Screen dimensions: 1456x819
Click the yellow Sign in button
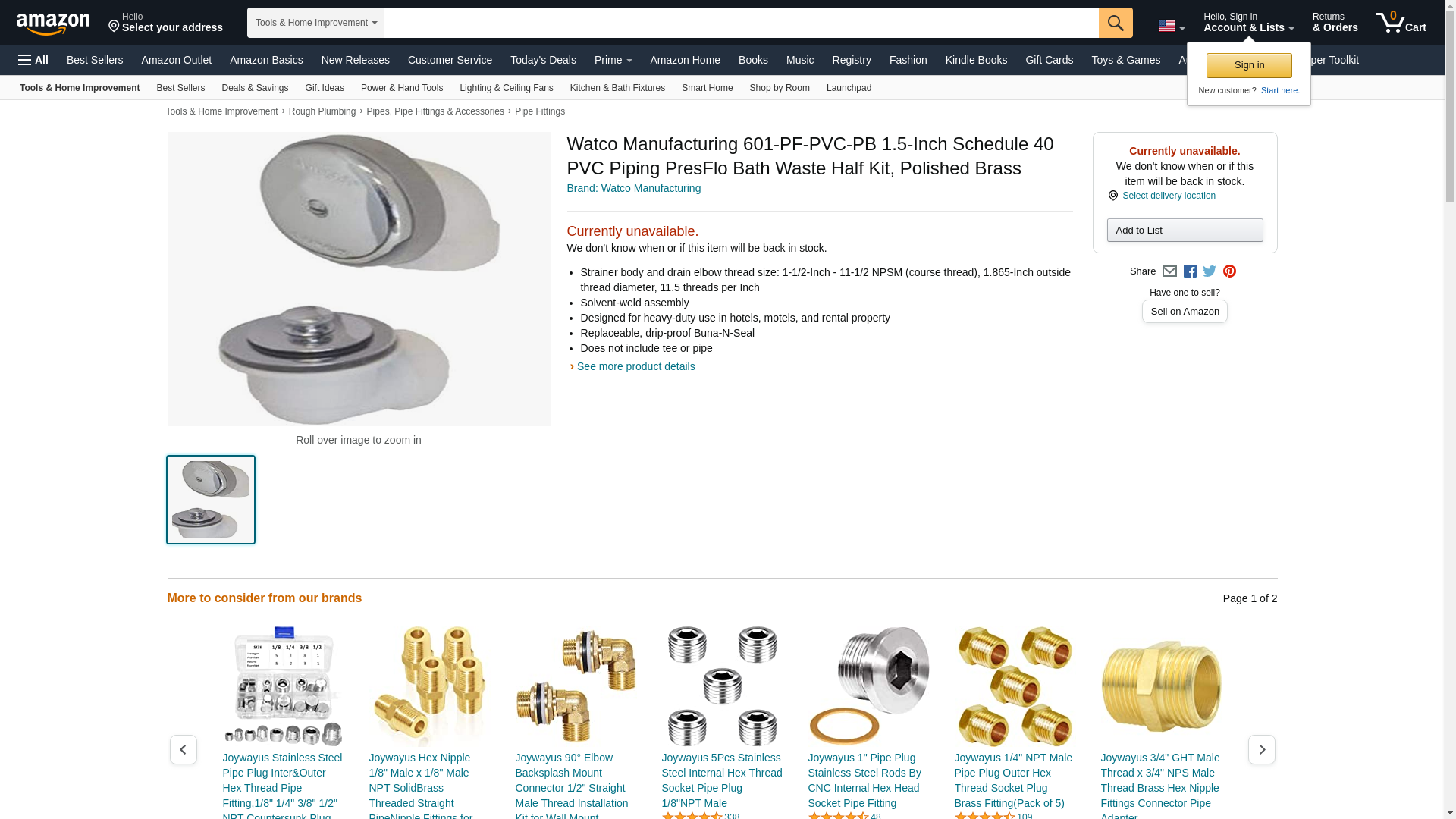1249,65
